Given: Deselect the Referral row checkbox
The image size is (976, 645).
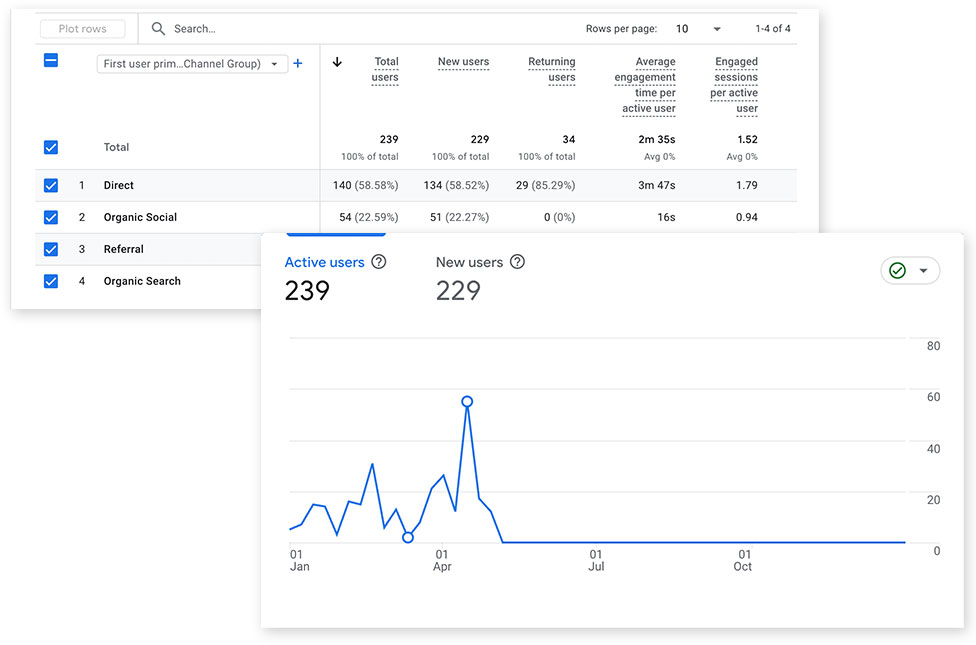Looking at the screenshot, I should point(51,249).
